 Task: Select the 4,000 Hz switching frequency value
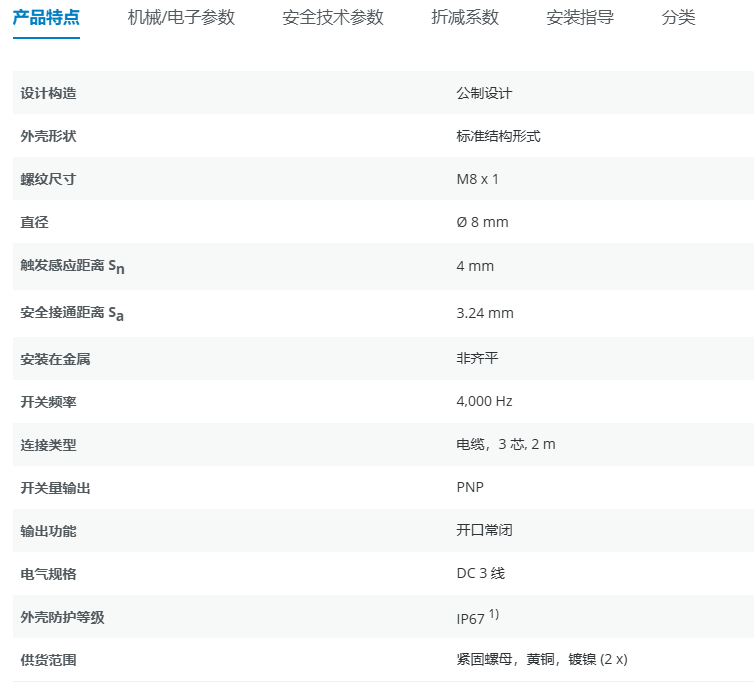[x=484, y=401]
